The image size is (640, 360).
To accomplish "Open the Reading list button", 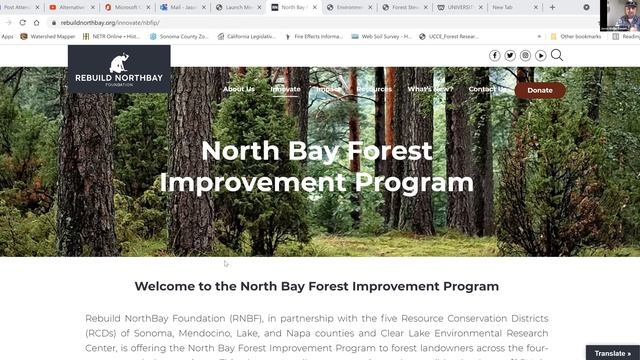I will [626, 36].
